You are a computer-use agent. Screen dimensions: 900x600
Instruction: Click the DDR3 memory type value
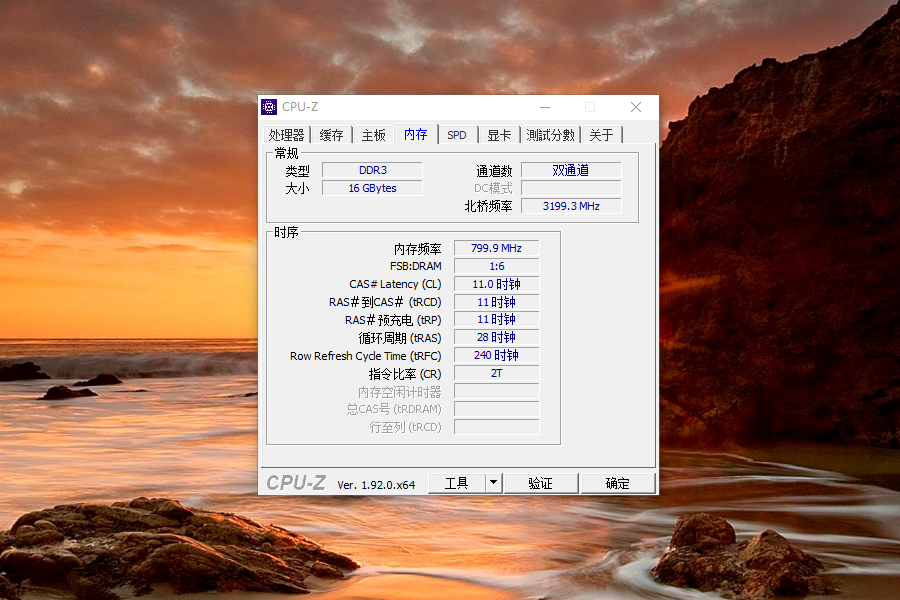tap(373, 170)
